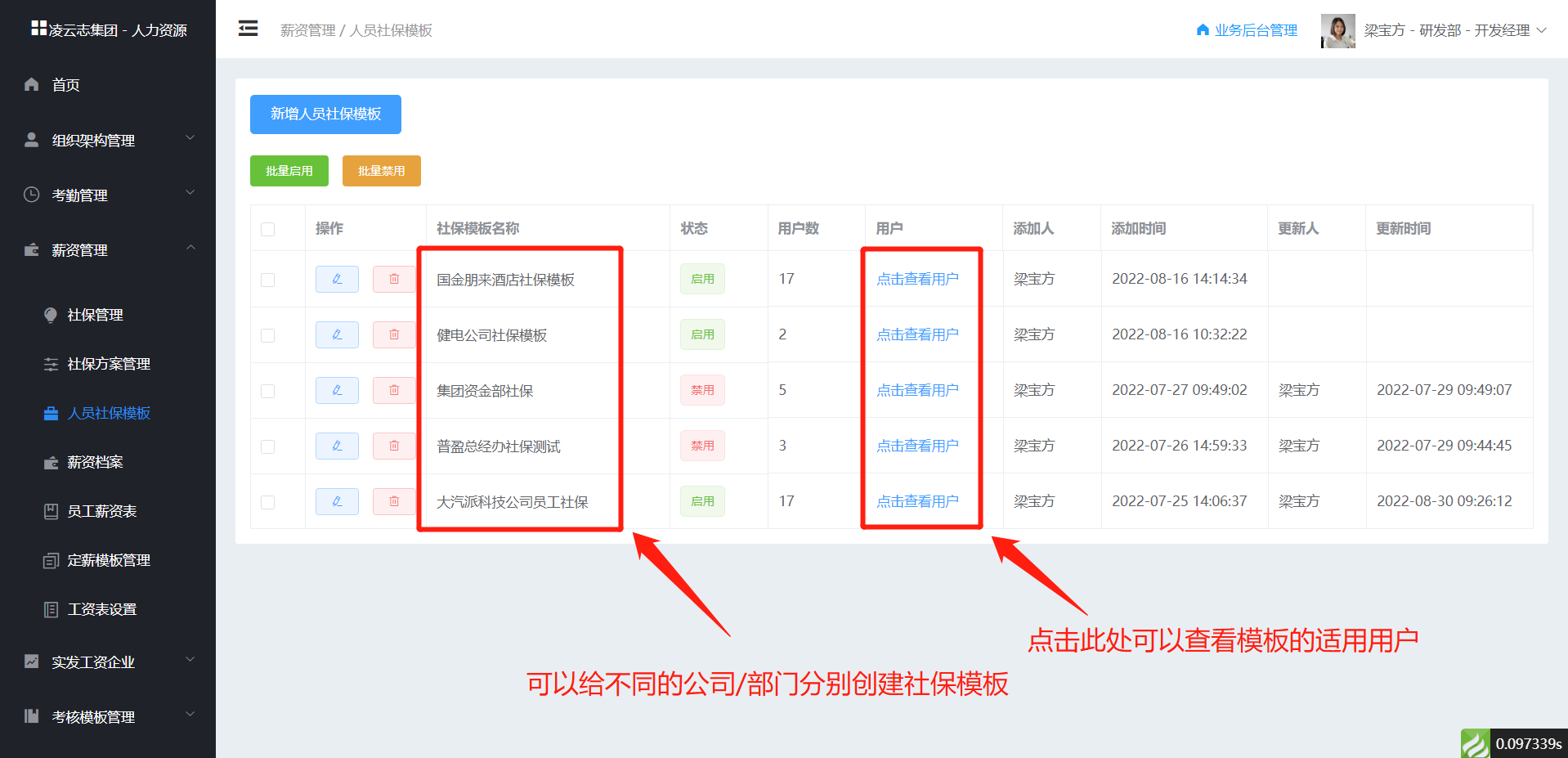This screenshot has width=1568, height=758.
Task: Open the 社保管理 submenu item
Action: [x=108, y=315]
